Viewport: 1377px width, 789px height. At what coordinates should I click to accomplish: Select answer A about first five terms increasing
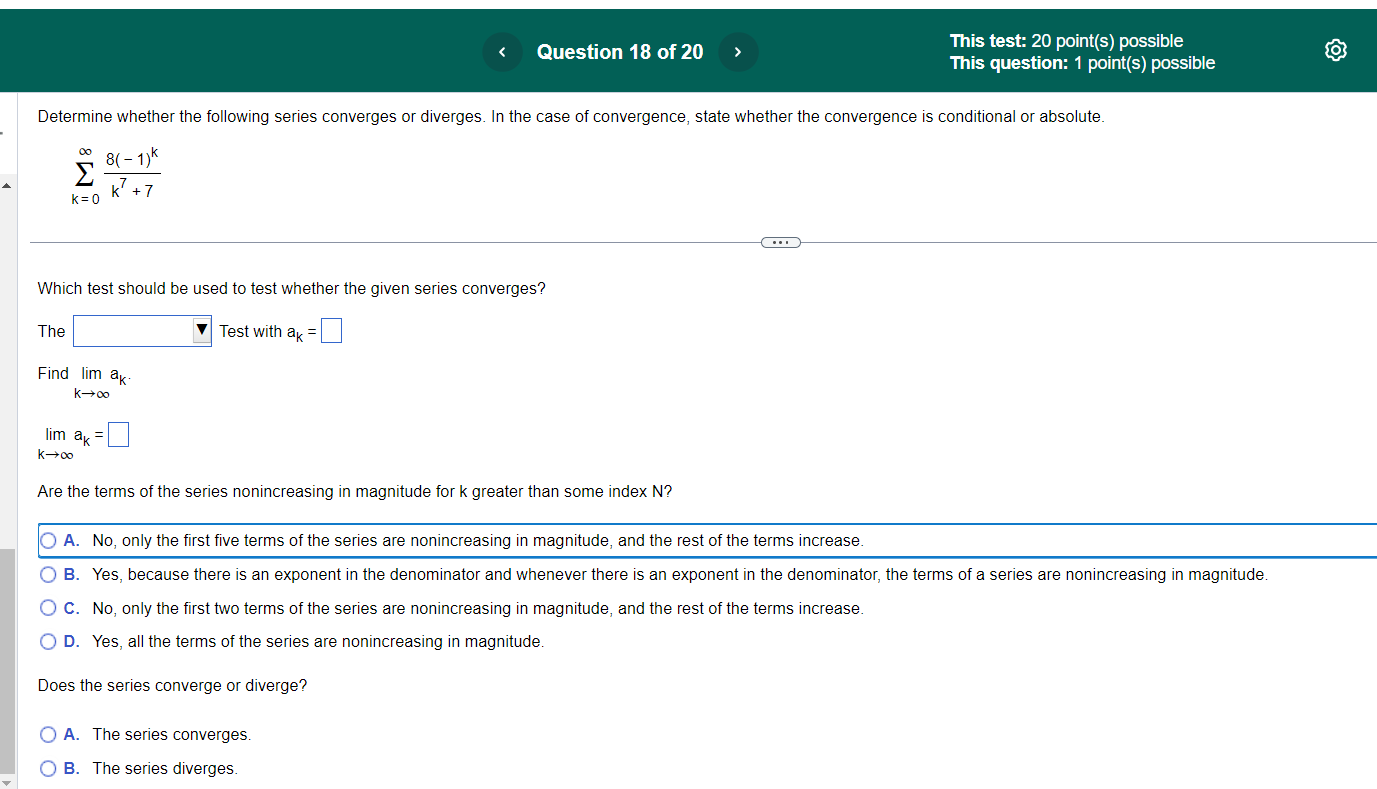pyautogui.click(x=48, y=540)
